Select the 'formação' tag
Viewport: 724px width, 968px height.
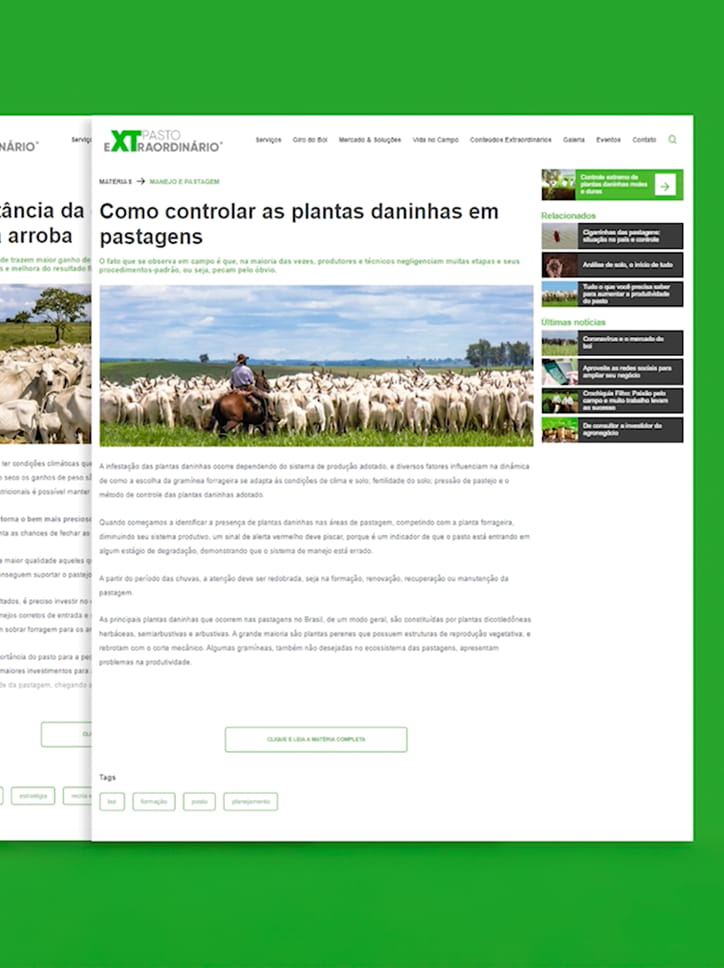pos(154,802)
